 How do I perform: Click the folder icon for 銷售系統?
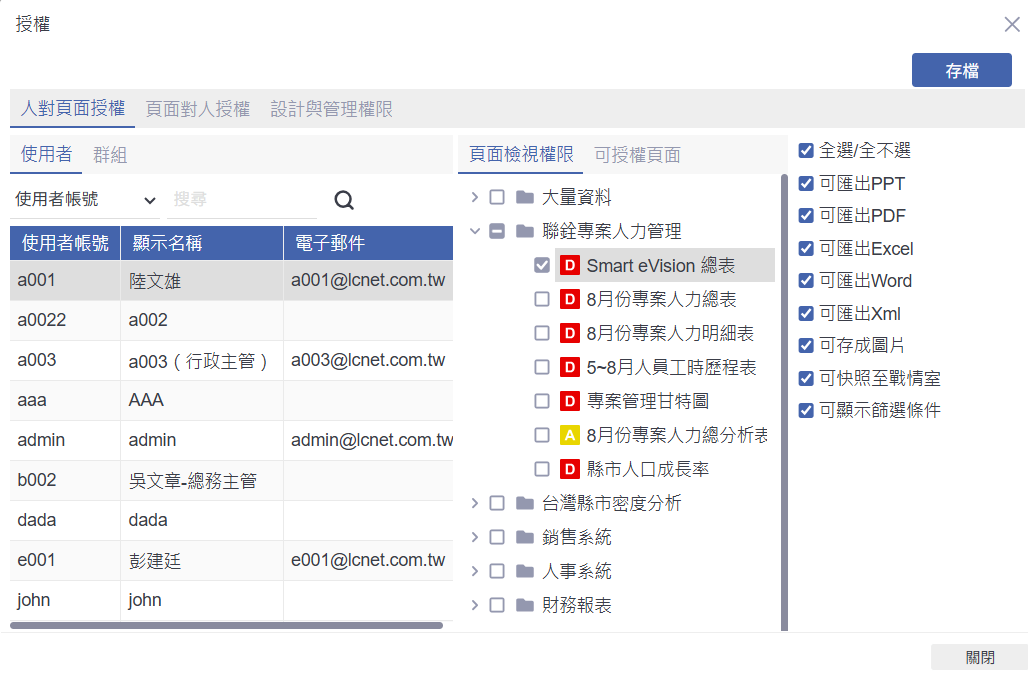point(525,537)
